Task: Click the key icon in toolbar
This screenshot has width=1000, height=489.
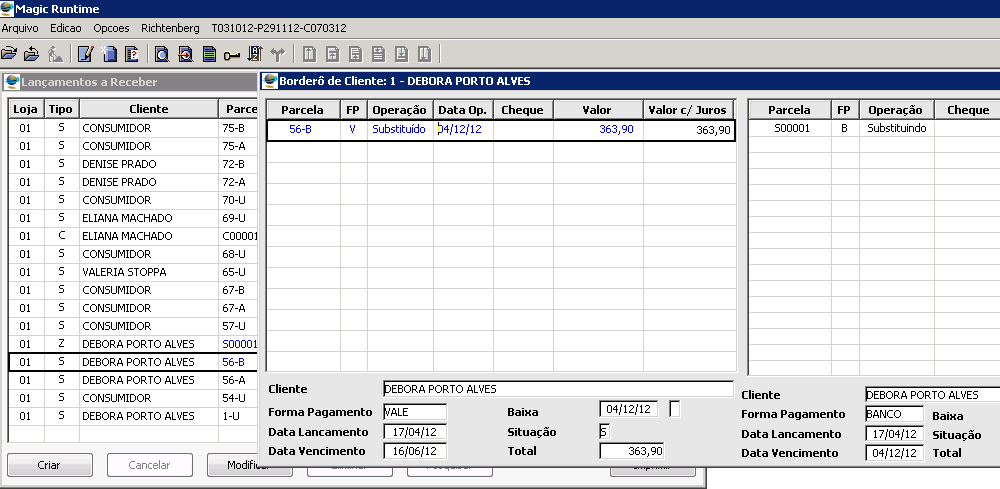Action: pyautogui.click(x=232, y=53)
